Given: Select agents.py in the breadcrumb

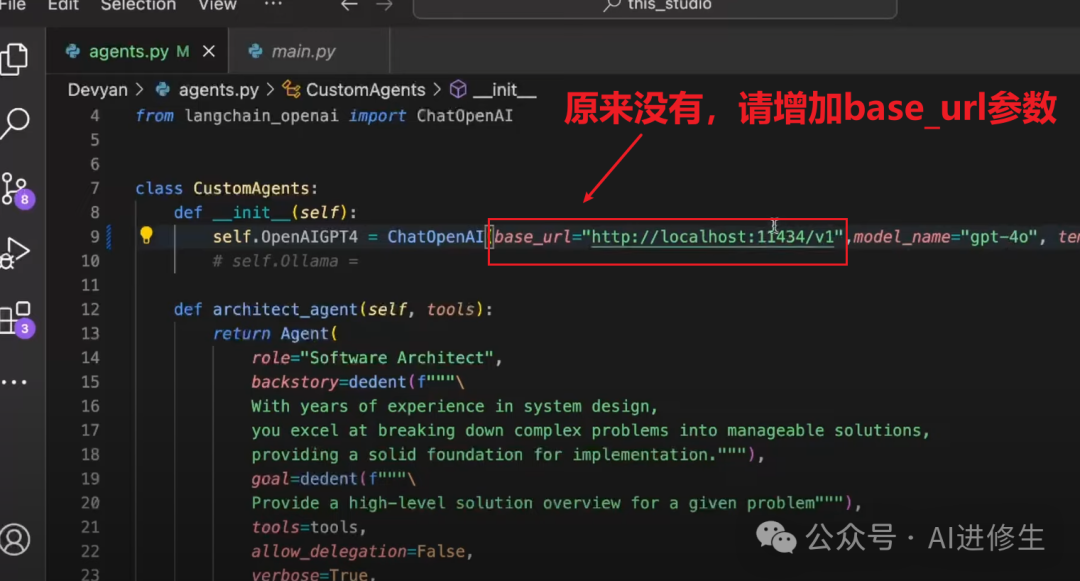Looking at the screenshot, I should tap(218, 89).
